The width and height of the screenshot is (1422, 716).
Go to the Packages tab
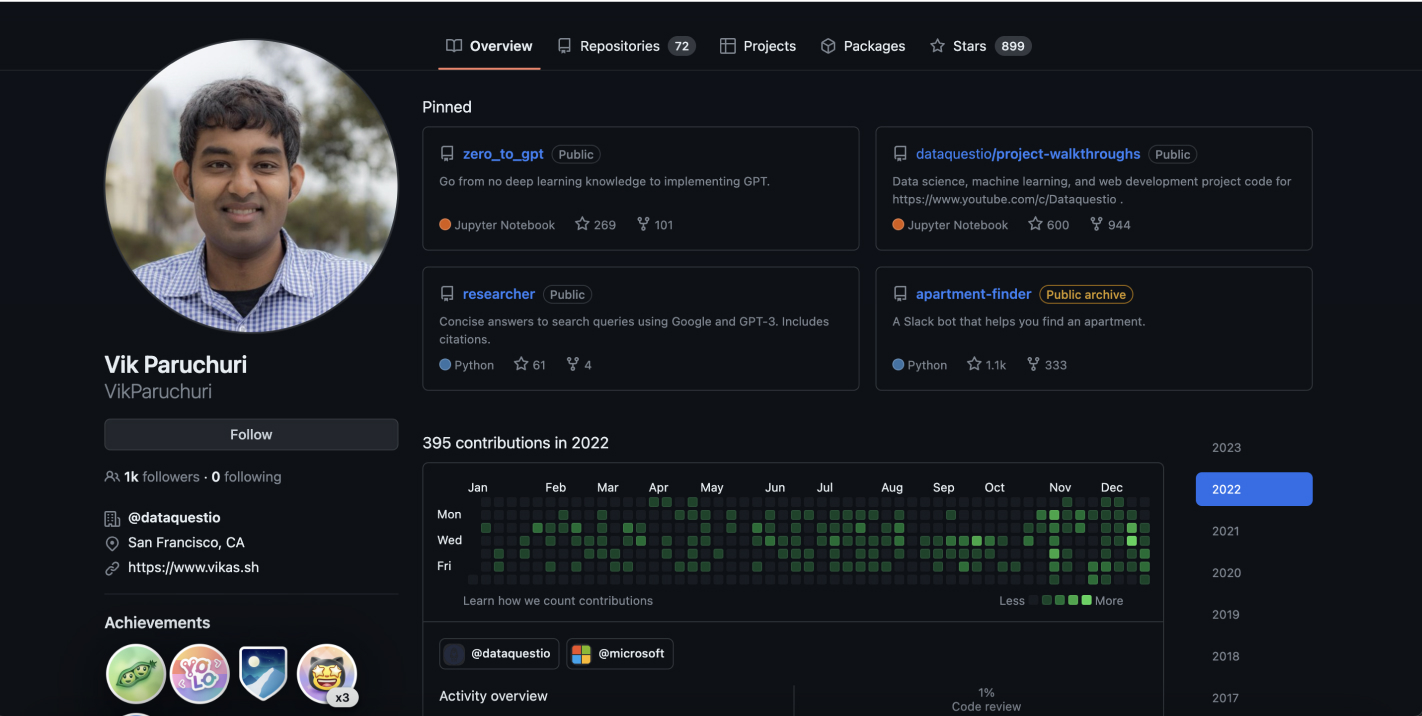[862, 46]
